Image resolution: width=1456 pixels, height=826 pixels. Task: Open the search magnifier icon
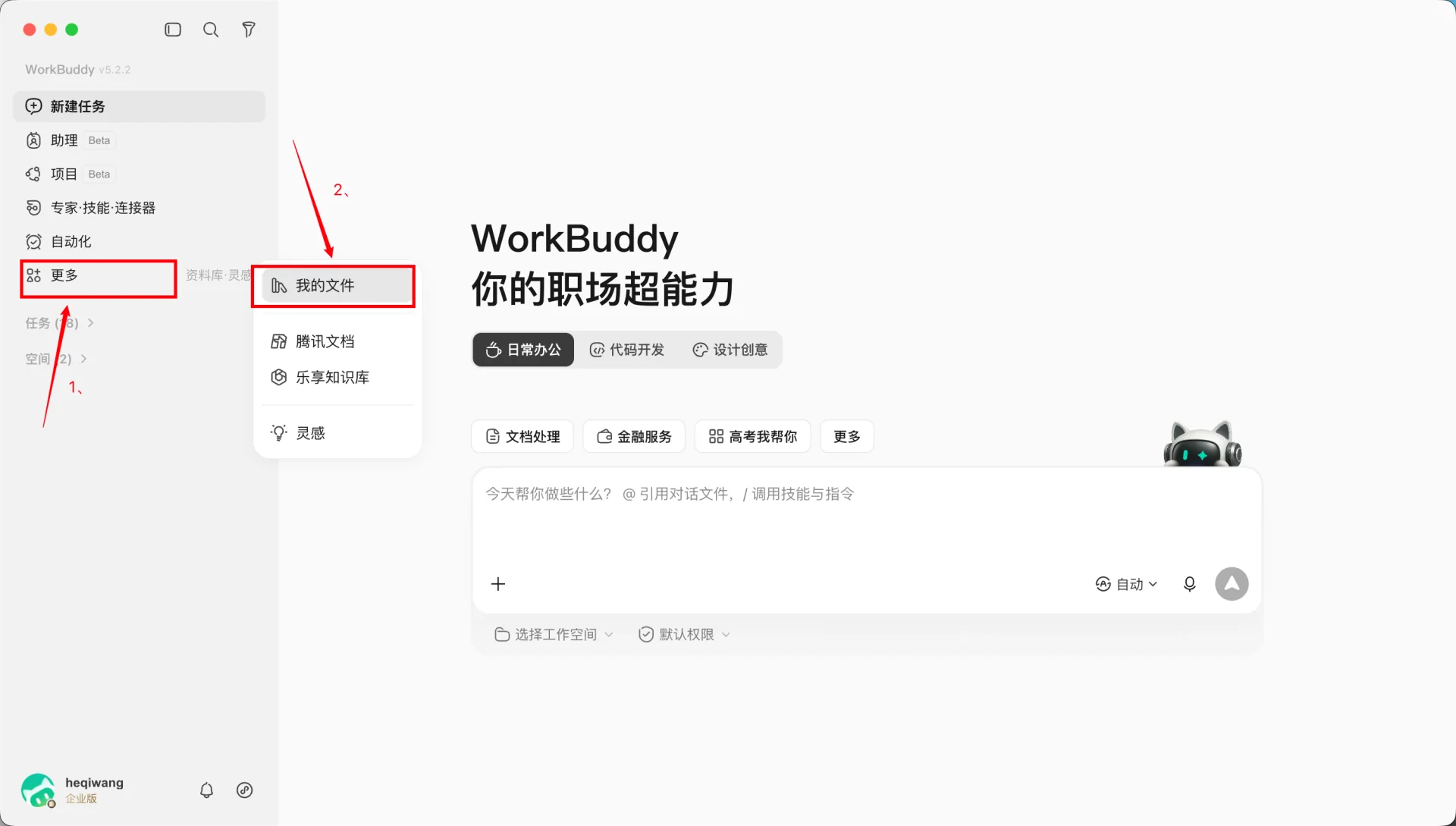[211, 30]
